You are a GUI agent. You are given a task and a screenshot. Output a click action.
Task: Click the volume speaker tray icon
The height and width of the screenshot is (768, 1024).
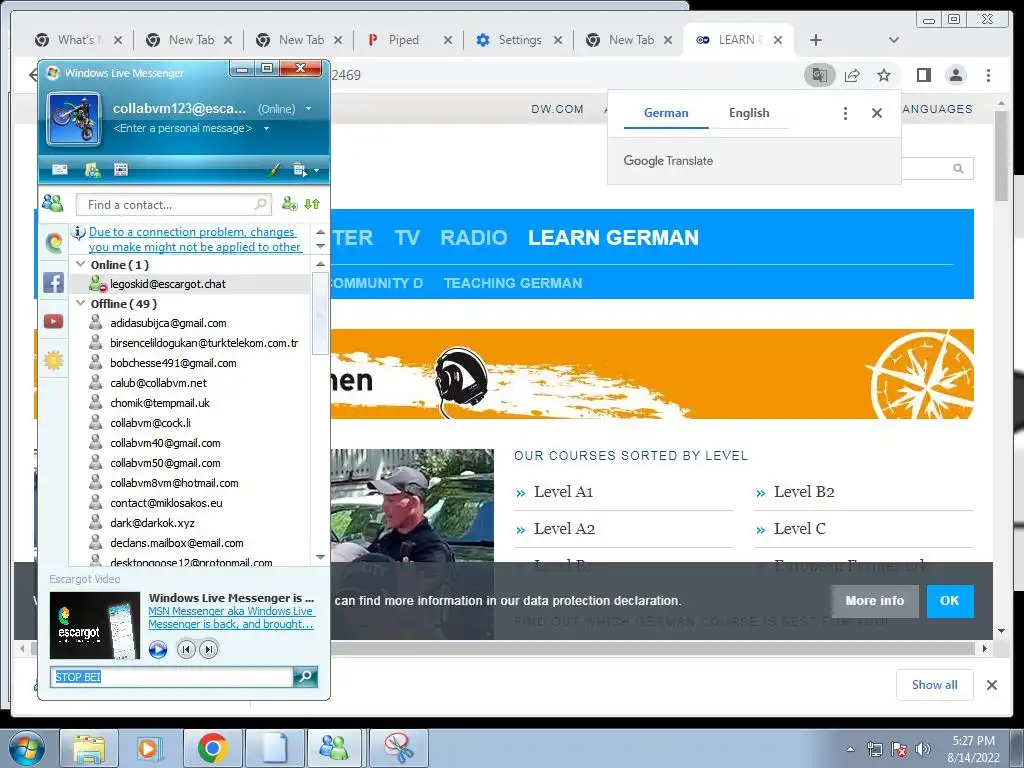click(923, 749)
